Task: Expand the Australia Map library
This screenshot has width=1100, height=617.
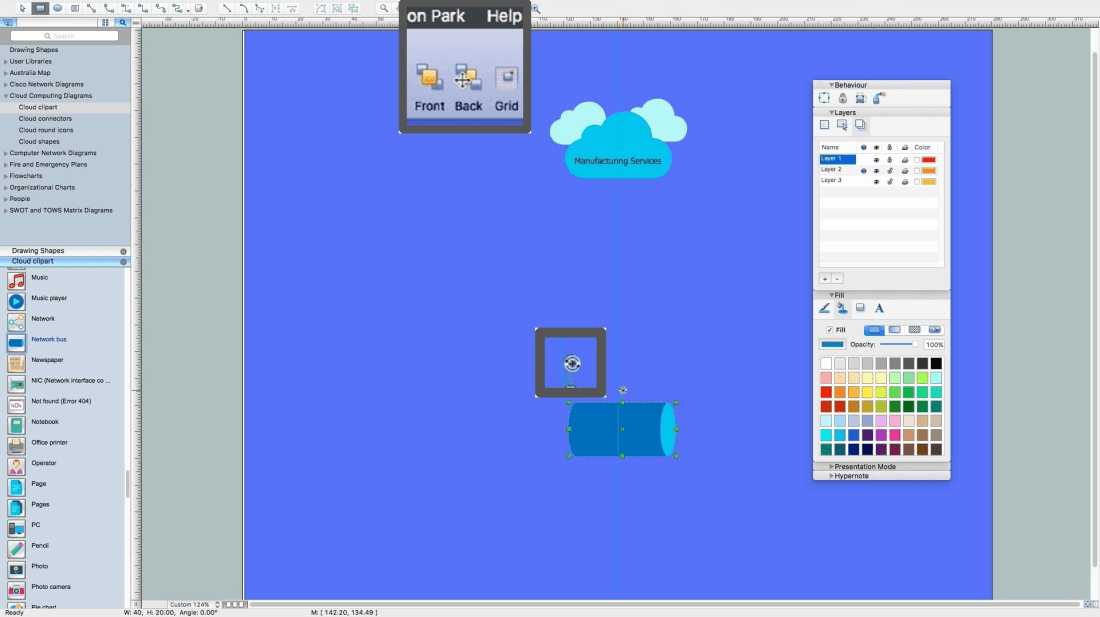Action: (x=6, y=73)
